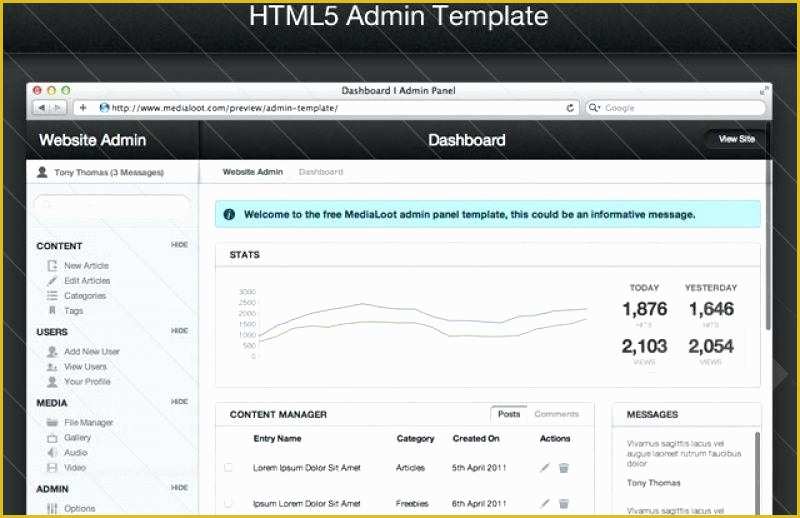Go forward with the browser forward arrow
The width and height of the screenshot is (800, 518).
click(58, 108)
